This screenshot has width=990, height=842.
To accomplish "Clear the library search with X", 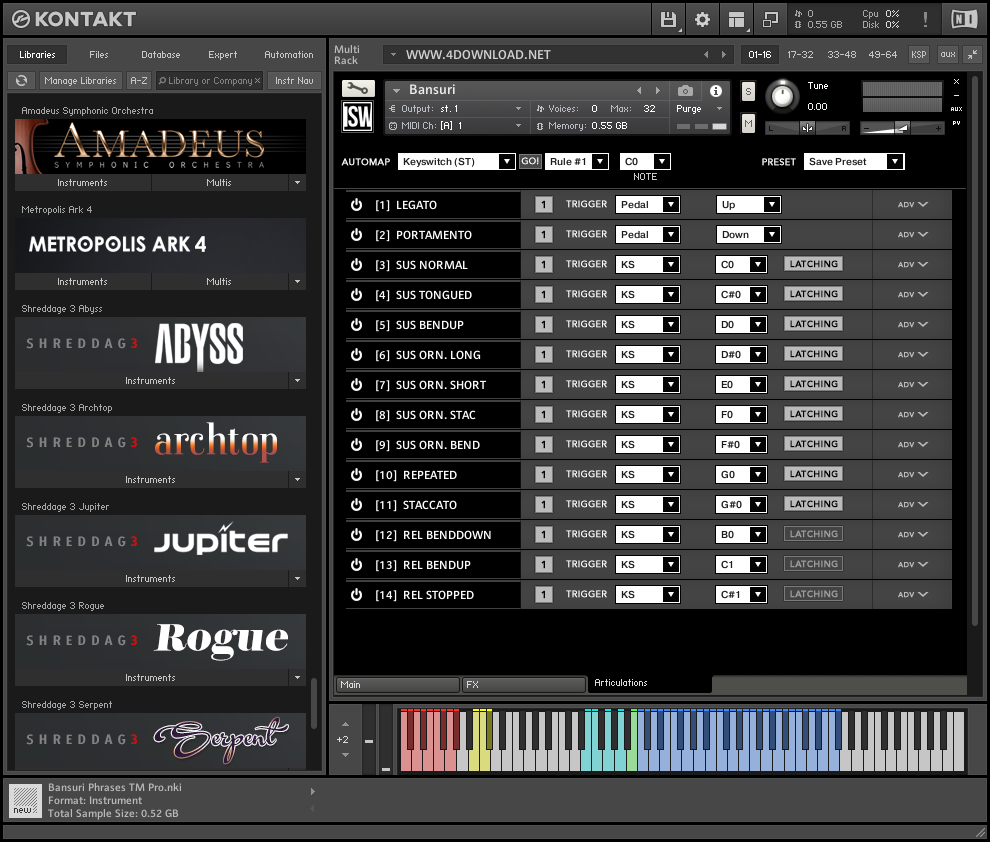I will (258, 81).
